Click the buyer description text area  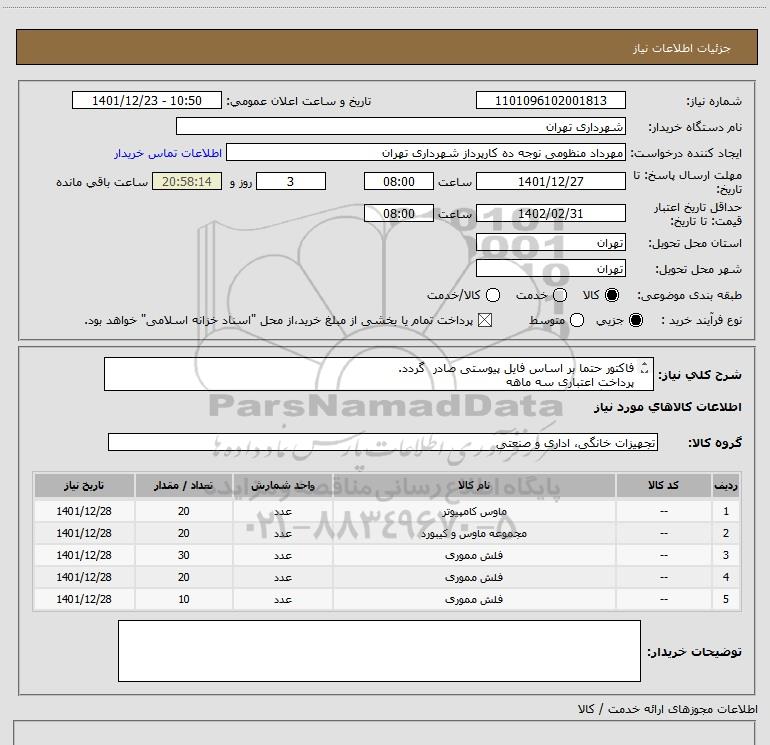379,651
